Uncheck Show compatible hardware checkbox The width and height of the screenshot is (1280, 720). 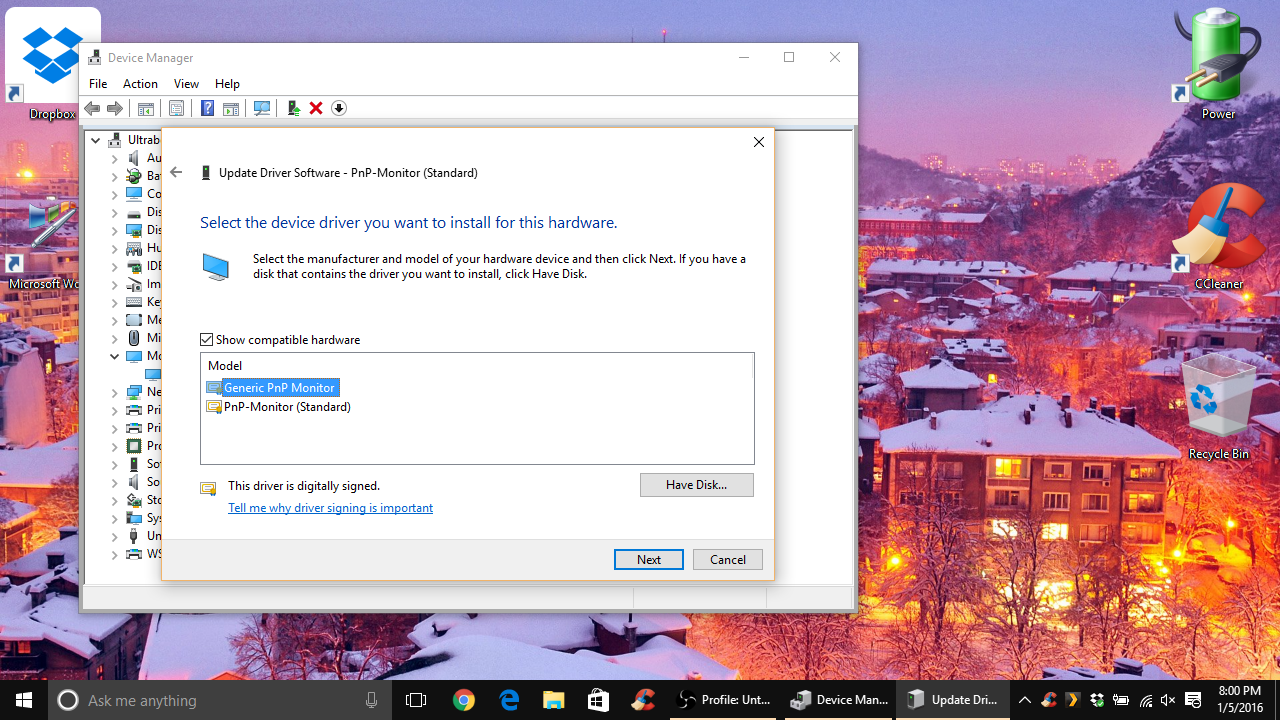[207, 340]
